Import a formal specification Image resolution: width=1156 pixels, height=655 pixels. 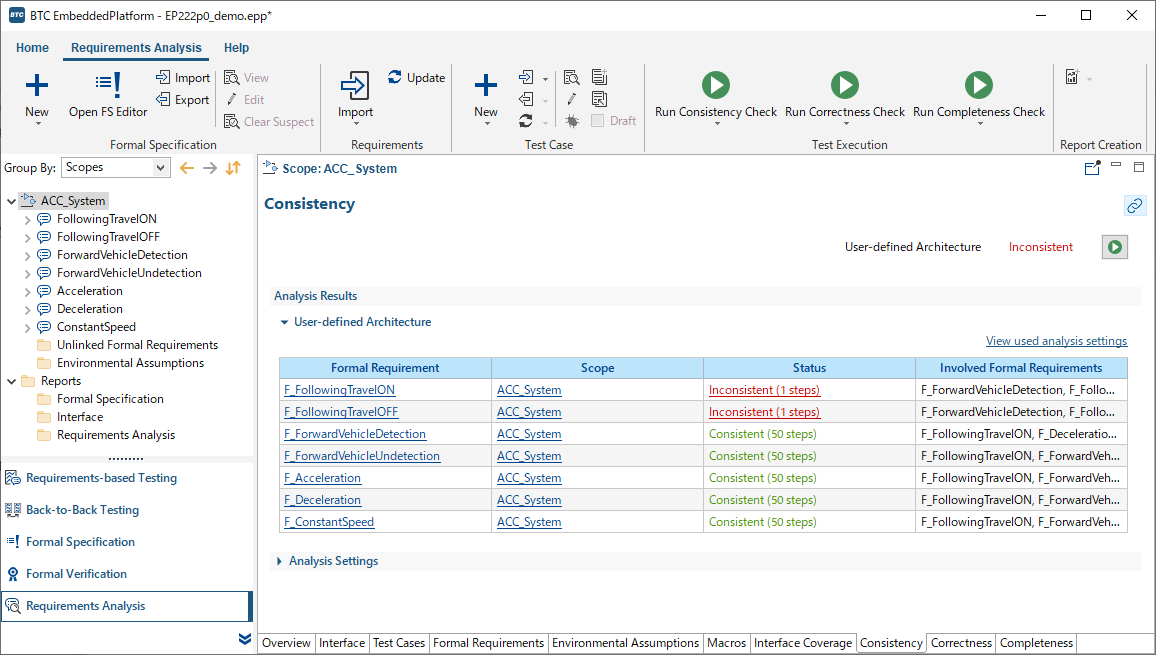tap(183, 77)
